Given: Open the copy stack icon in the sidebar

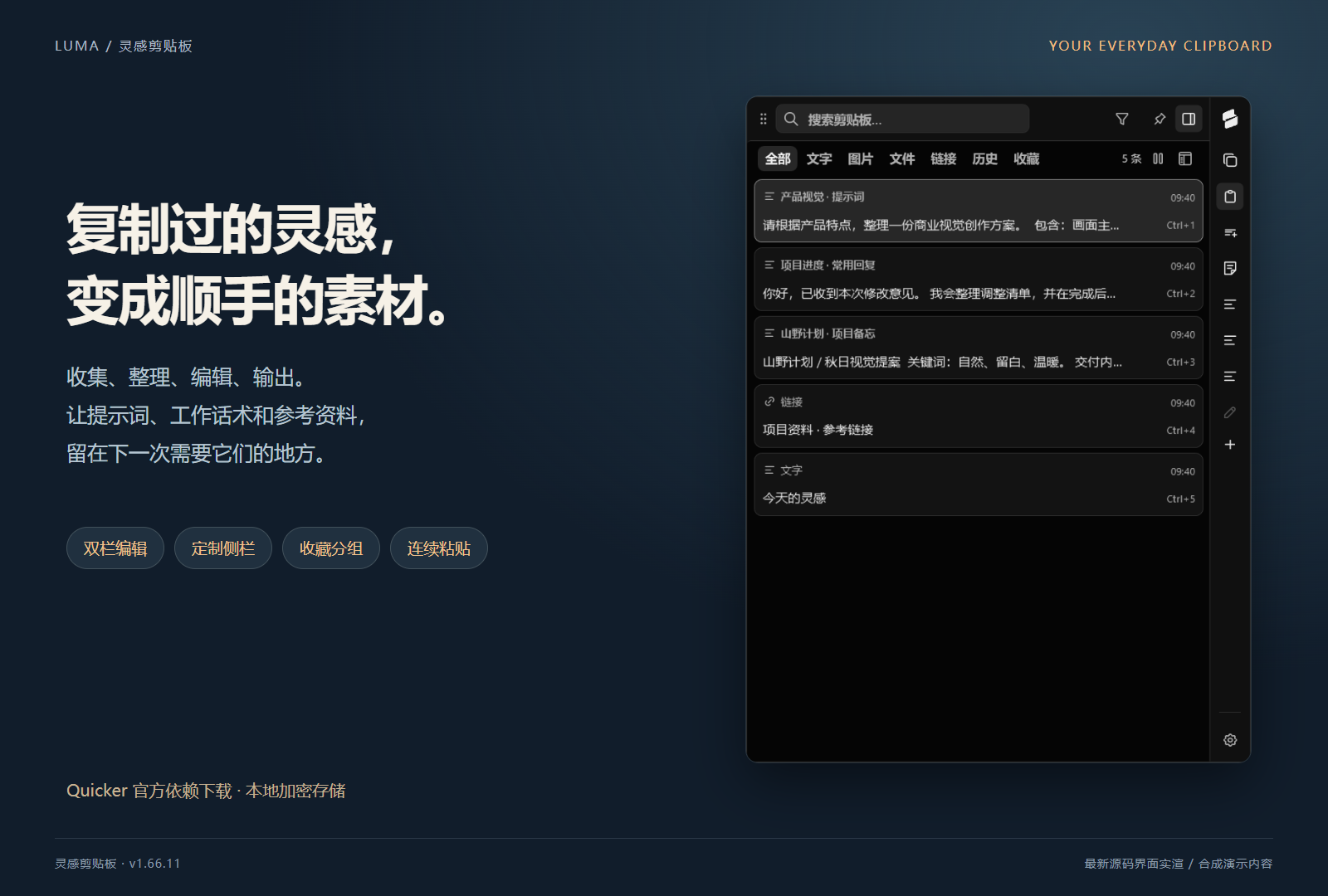Looking at the screenshot, I should click(x=1230, y=160).
